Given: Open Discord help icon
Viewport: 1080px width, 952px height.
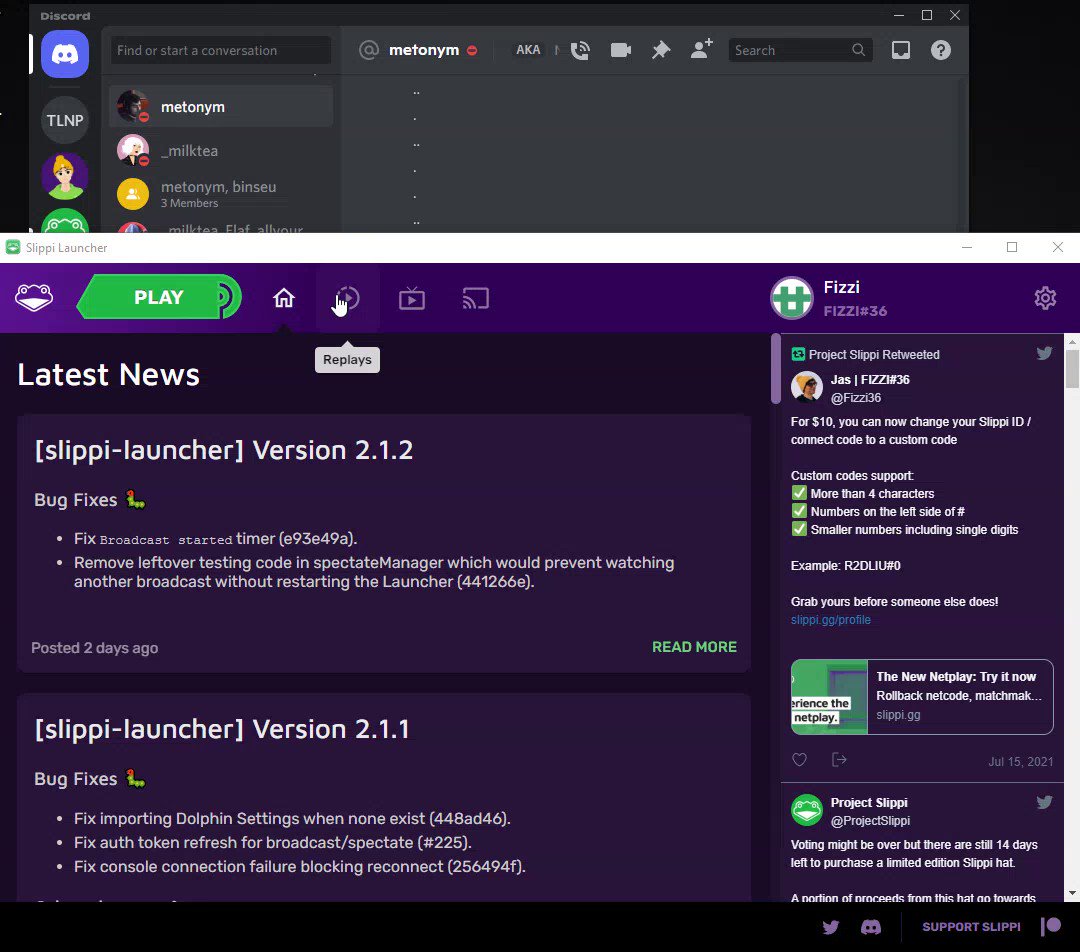Looking at the screenshot, I should [x=941, y=50].
